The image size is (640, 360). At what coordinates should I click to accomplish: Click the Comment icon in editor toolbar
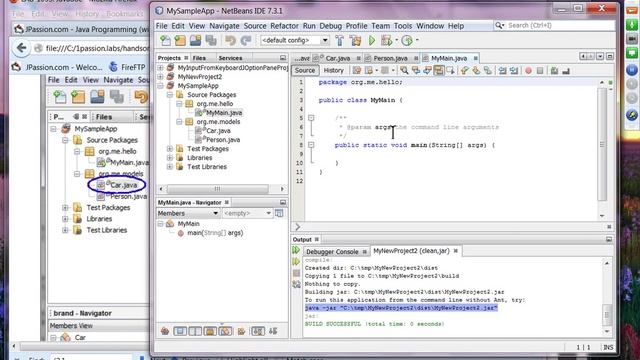(x=554, y=71)
